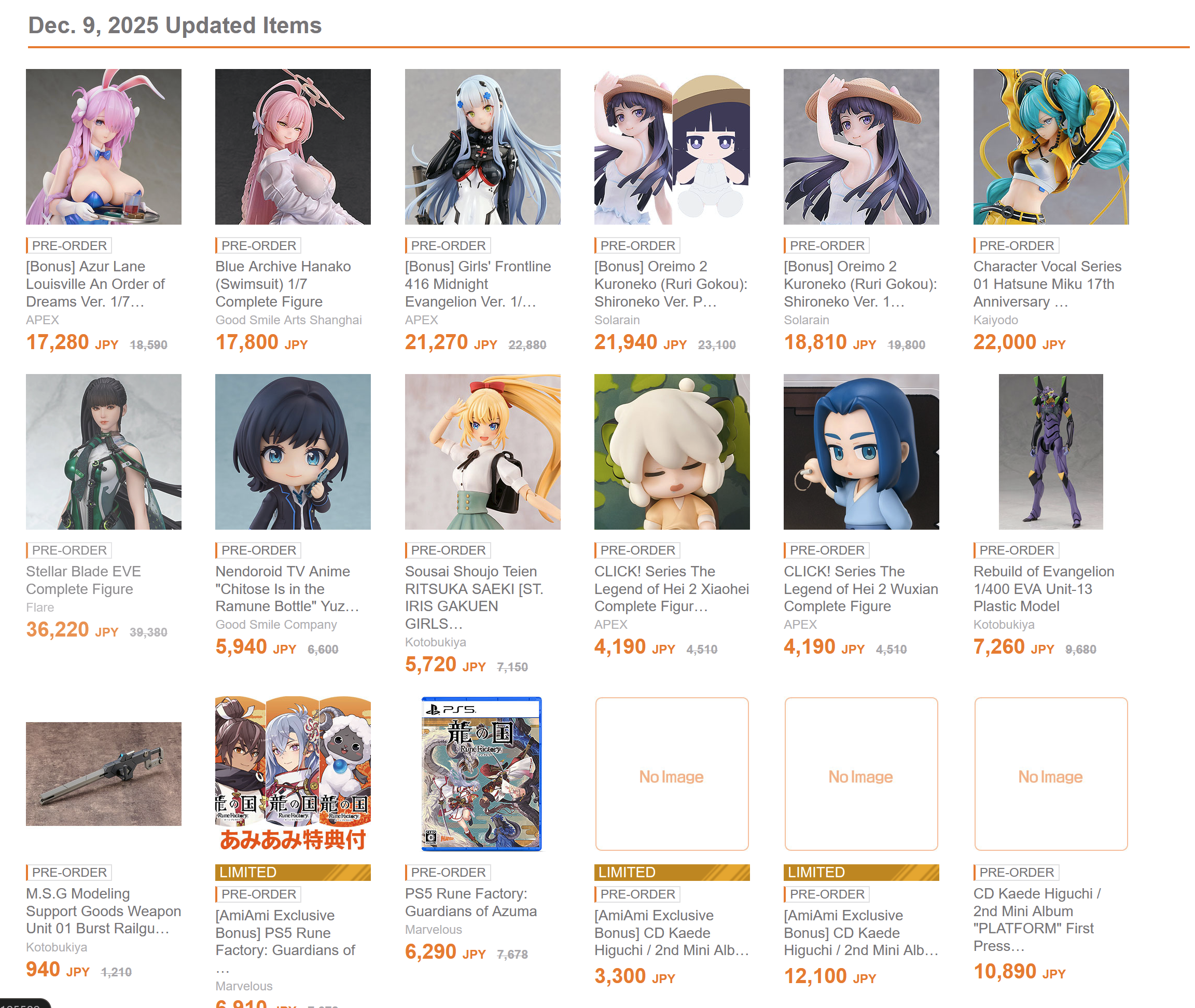1195x1008 pixels.
Task: Open the Nendoroid Chitose Ramune Bottle thumbnail
Action: pos(293,451)
